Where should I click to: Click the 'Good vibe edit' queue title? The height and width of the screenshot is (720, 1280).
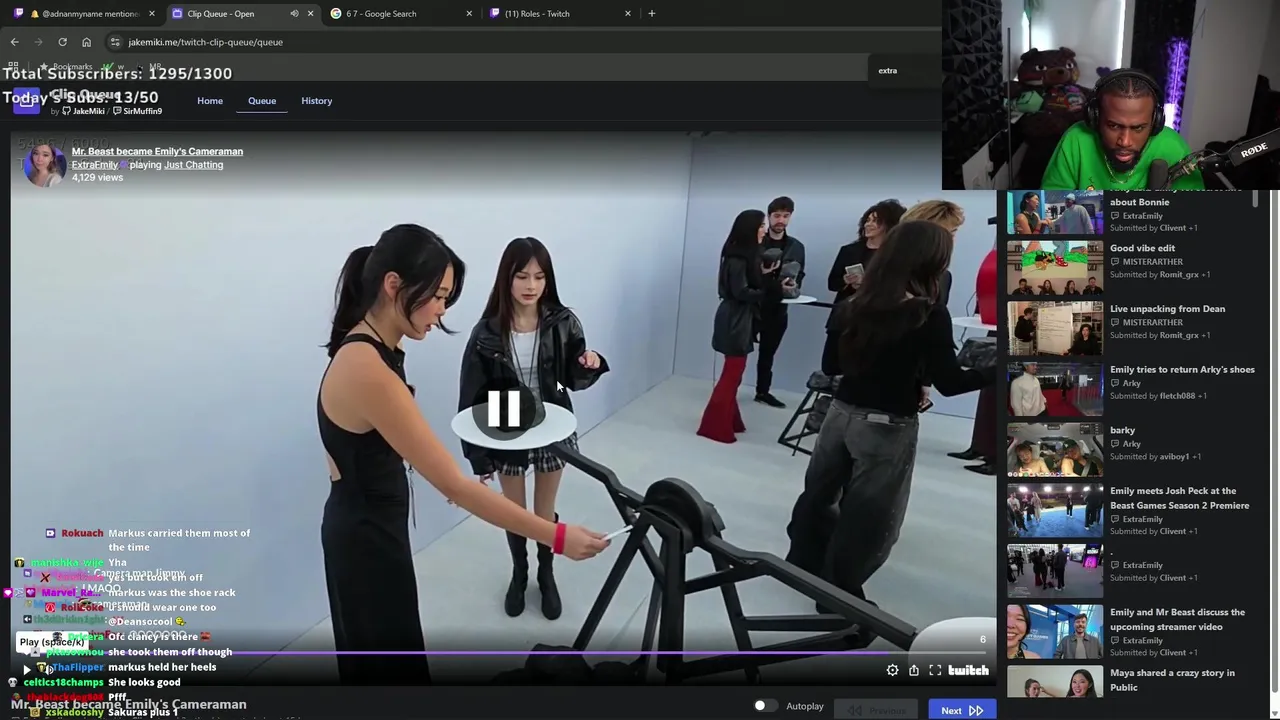pyautogui.click(x=1142, y=248)
